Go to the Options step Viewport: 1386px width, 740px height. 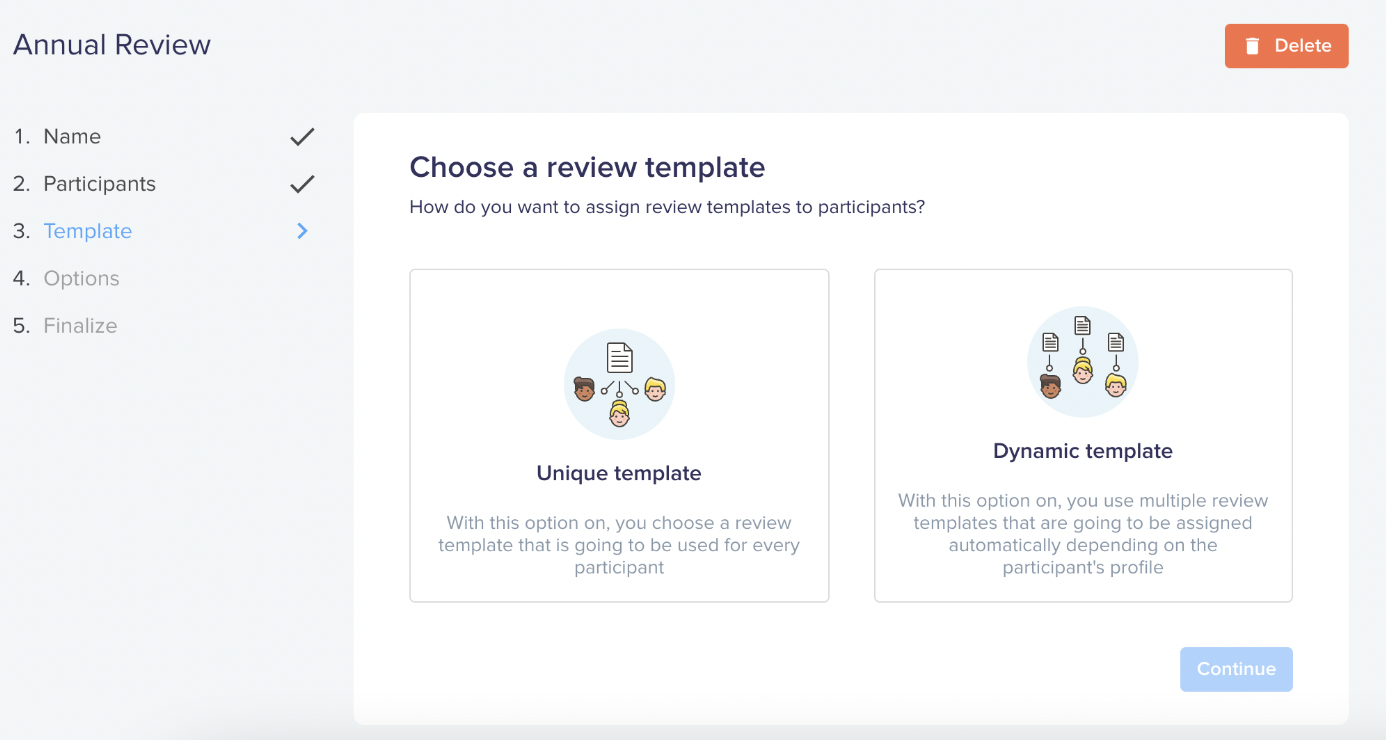pyautogui.click(x=81, y=278)
